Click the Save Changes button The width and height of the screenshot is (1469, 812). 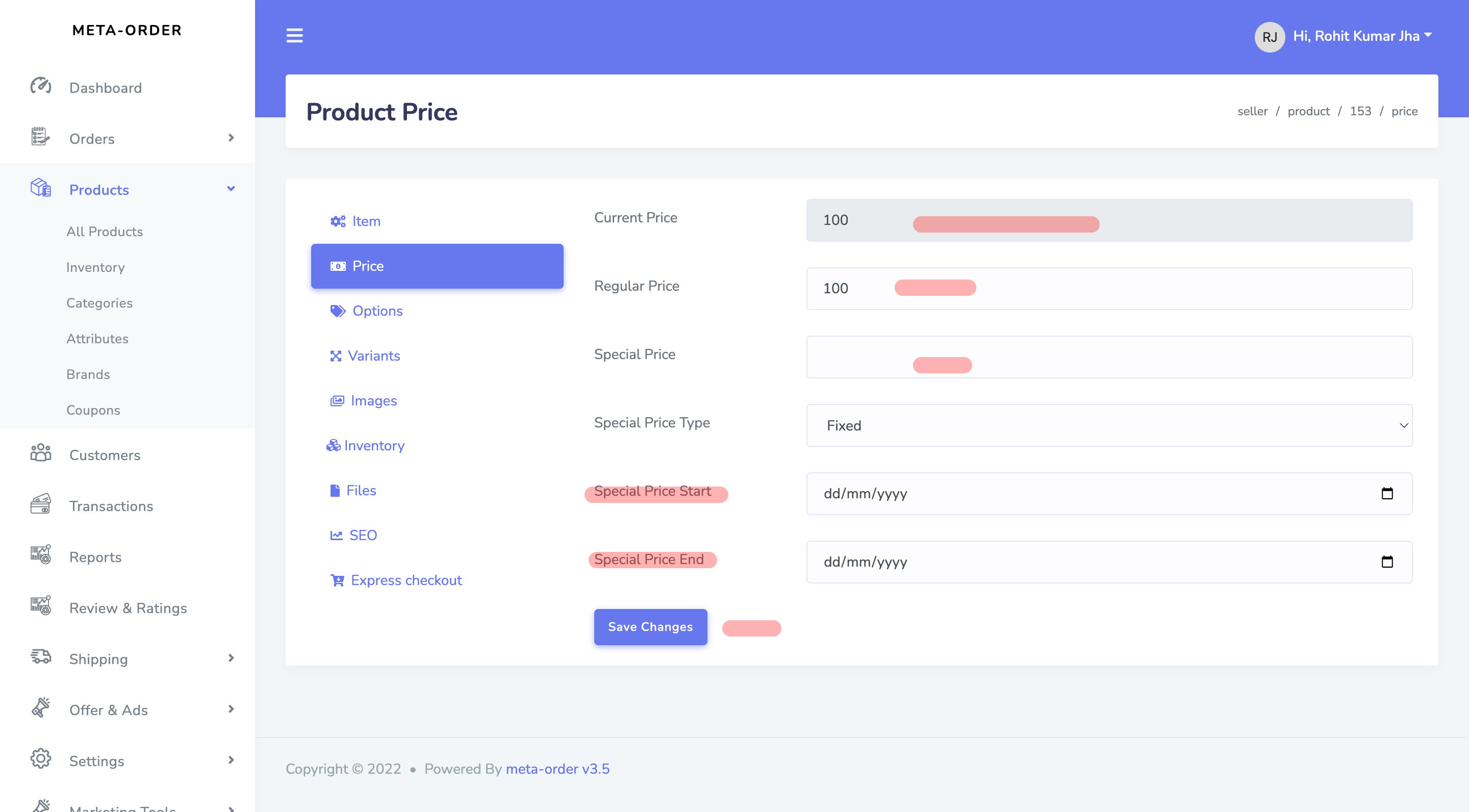coord(650,627)
